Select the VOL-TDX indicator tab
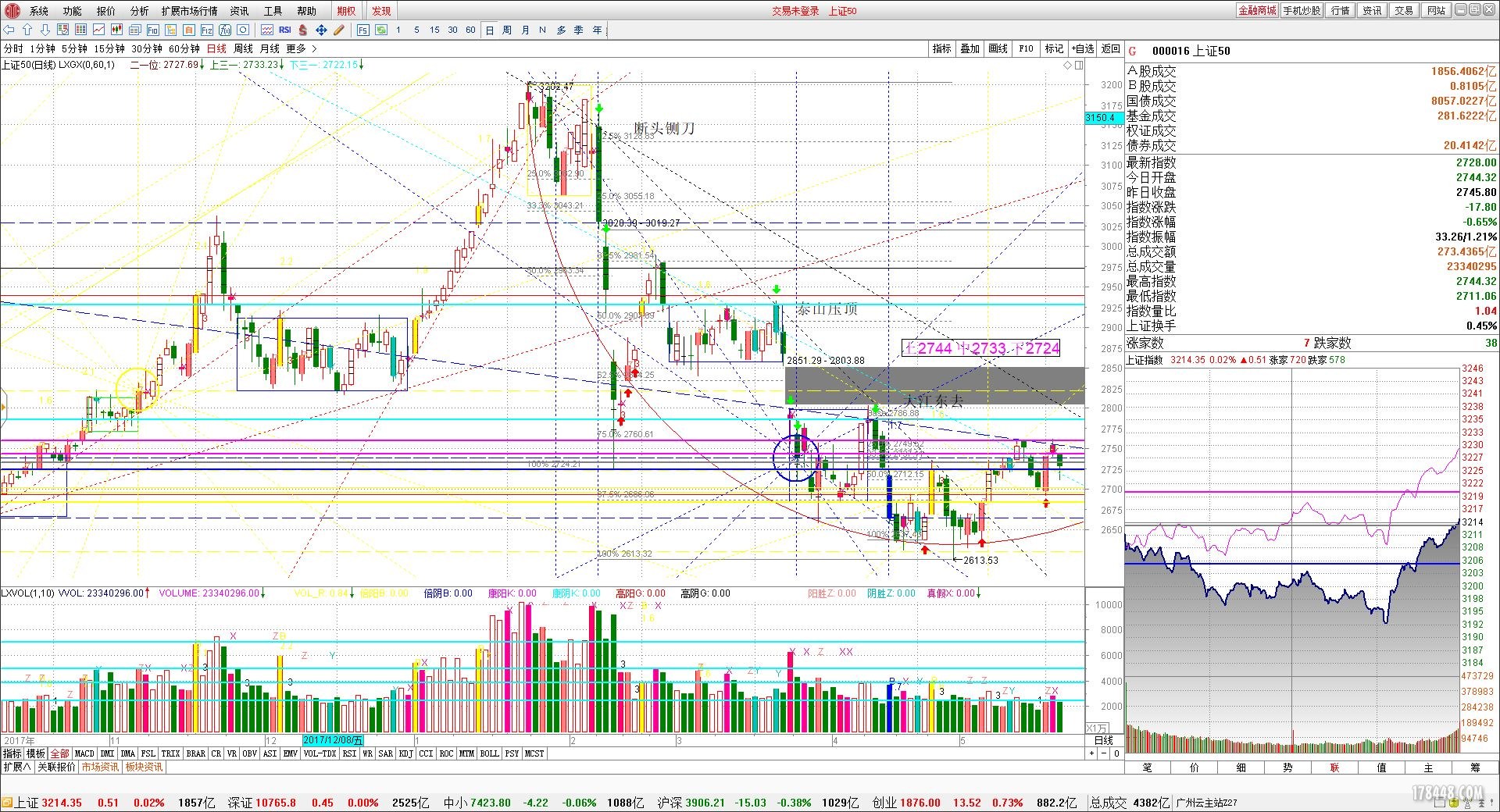 click(320, 753)
